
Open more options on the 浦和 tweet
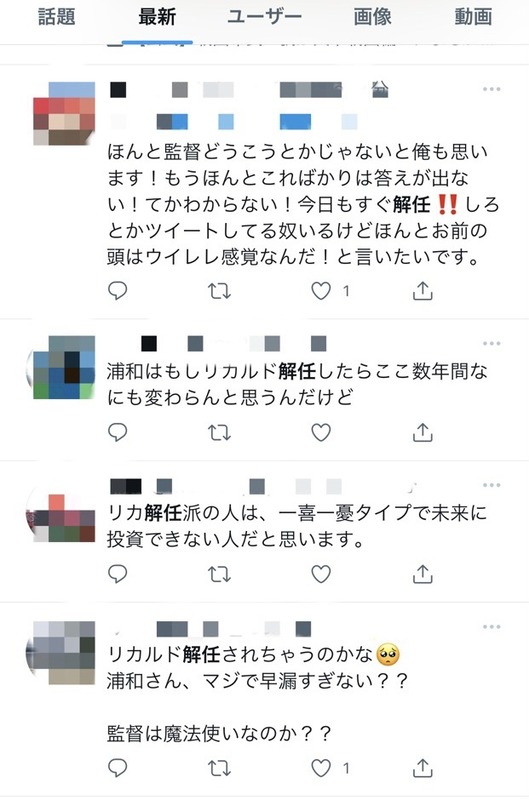pyautogui.click(x=491, y=343)
